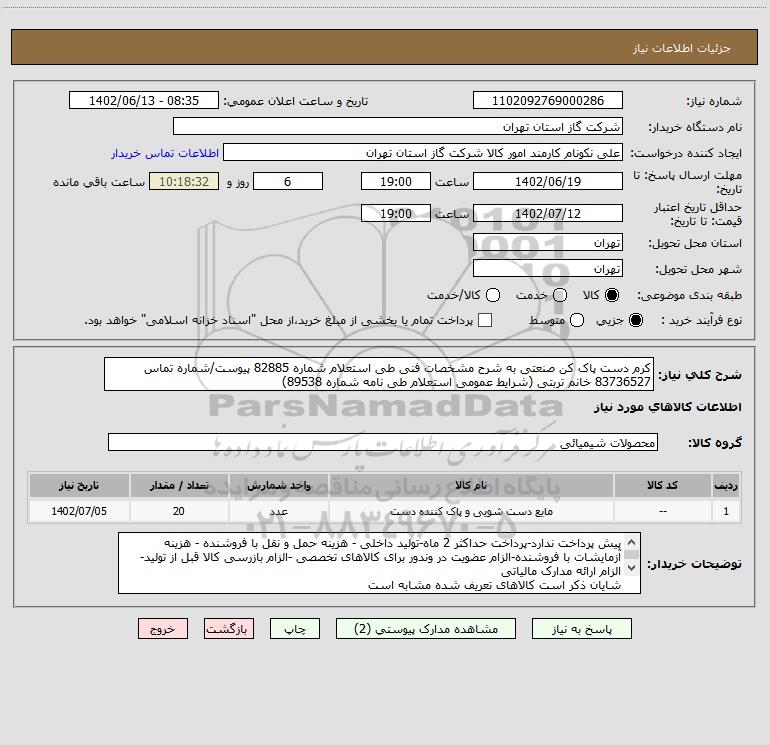Open مشاهده مدارک پیوستی (2) button
This screenshot has width=770, height=745.
[426, 629]
